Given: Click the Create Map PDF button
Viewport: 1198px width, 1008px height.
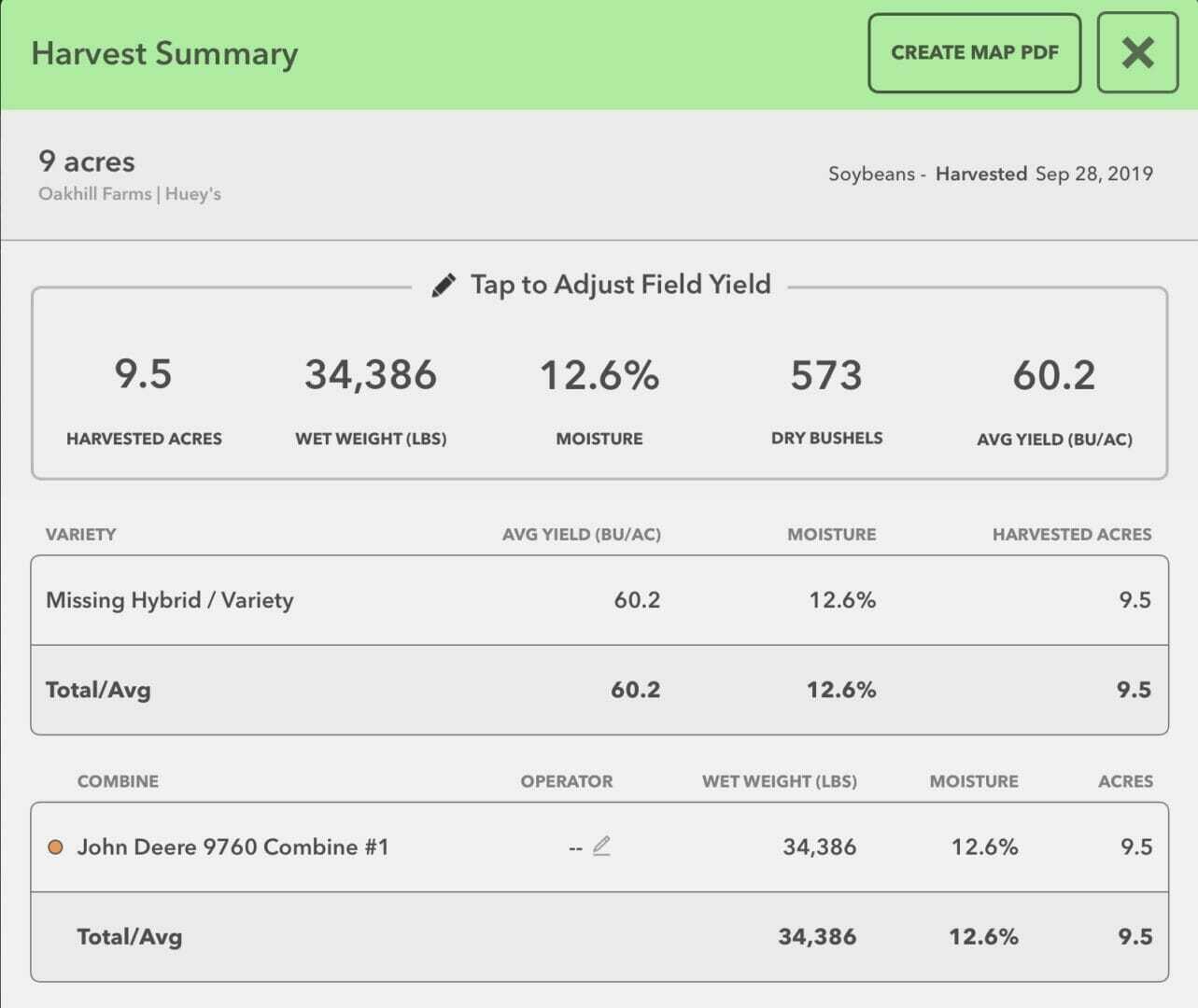Looking at the screenshot, I should [974, 53].
